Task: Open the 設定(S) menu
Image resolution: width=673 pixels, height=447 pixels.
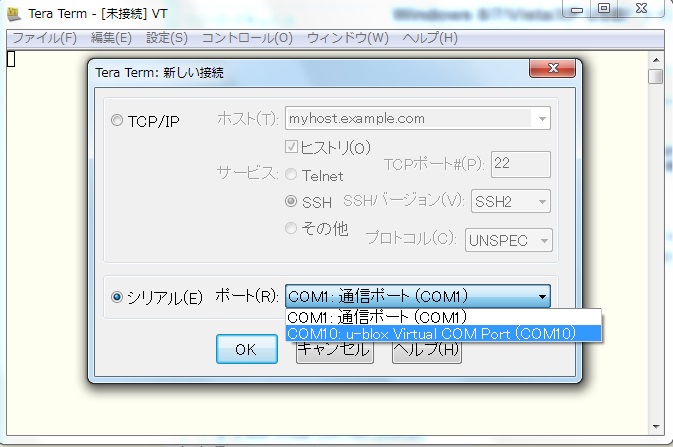Action: pos(167,38)
